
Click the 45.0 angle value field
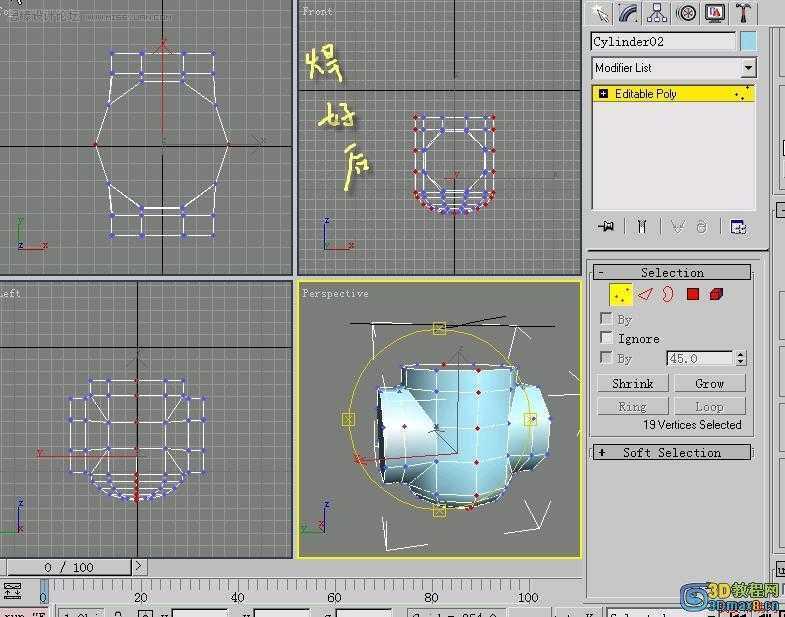pos(699,358)
